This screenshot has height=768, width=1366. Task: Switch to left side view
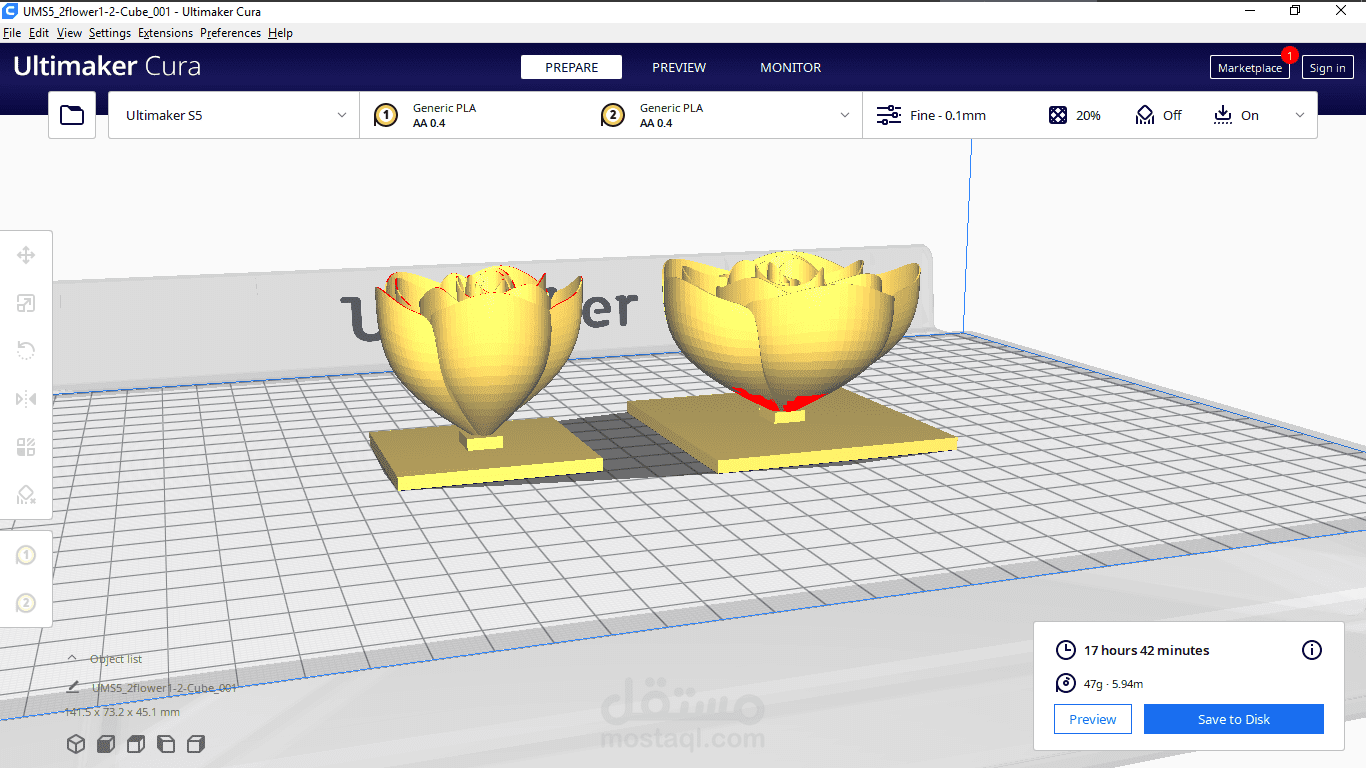coord(166,744)
